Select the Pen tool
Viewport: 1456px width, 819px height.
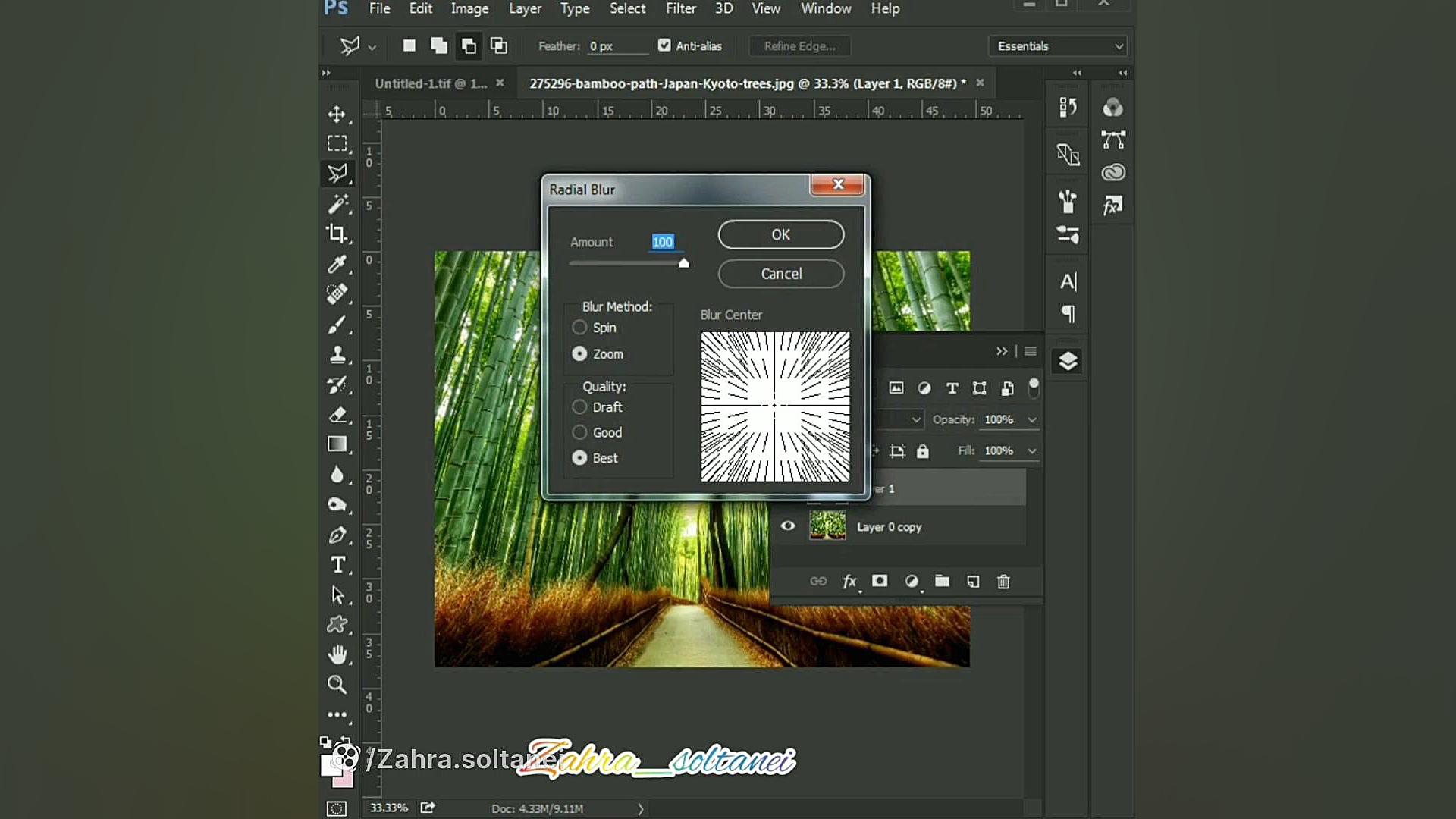coord(337,535)
